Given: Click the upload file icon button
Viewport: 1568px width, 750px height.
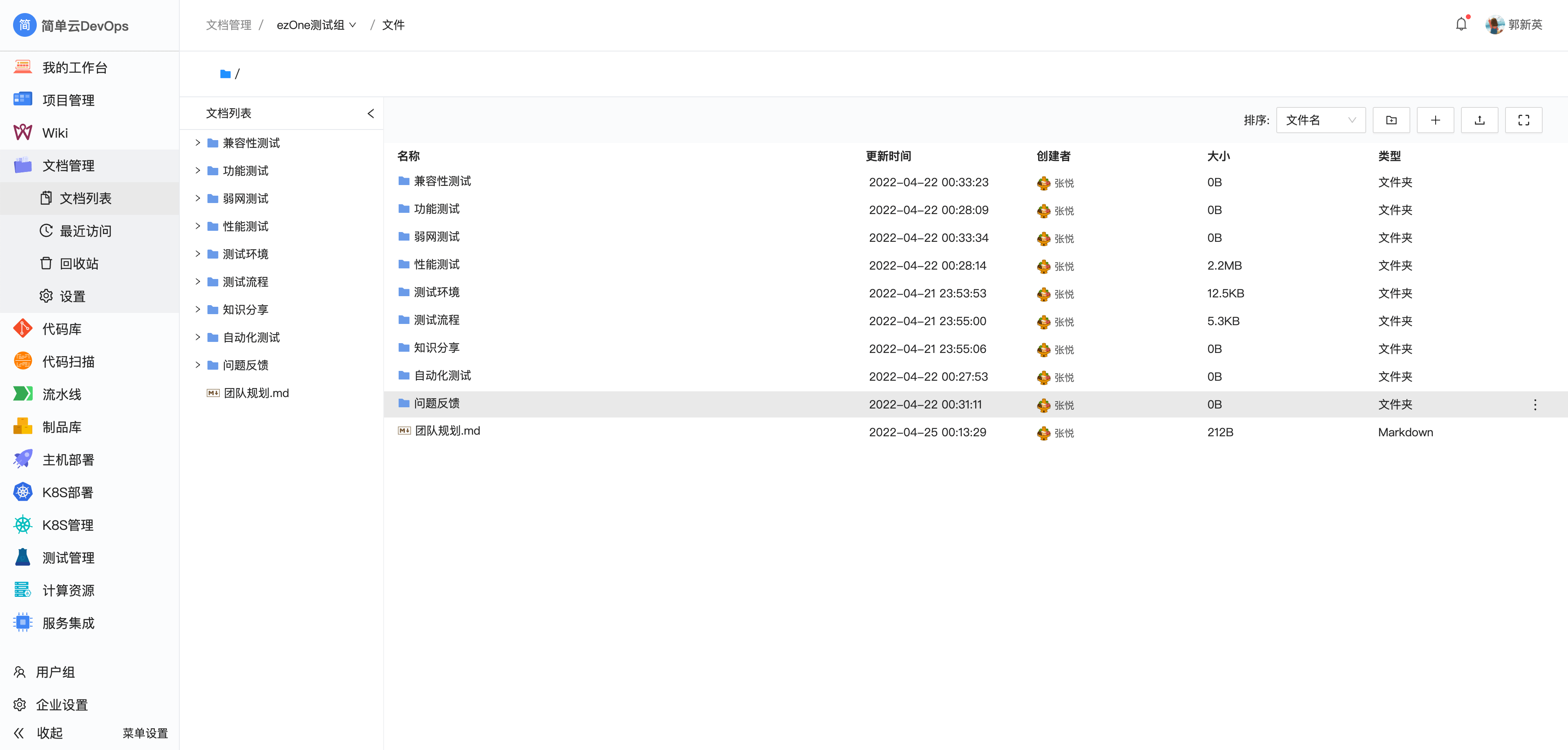Looking at the screenshot, I should (1479, 120).
